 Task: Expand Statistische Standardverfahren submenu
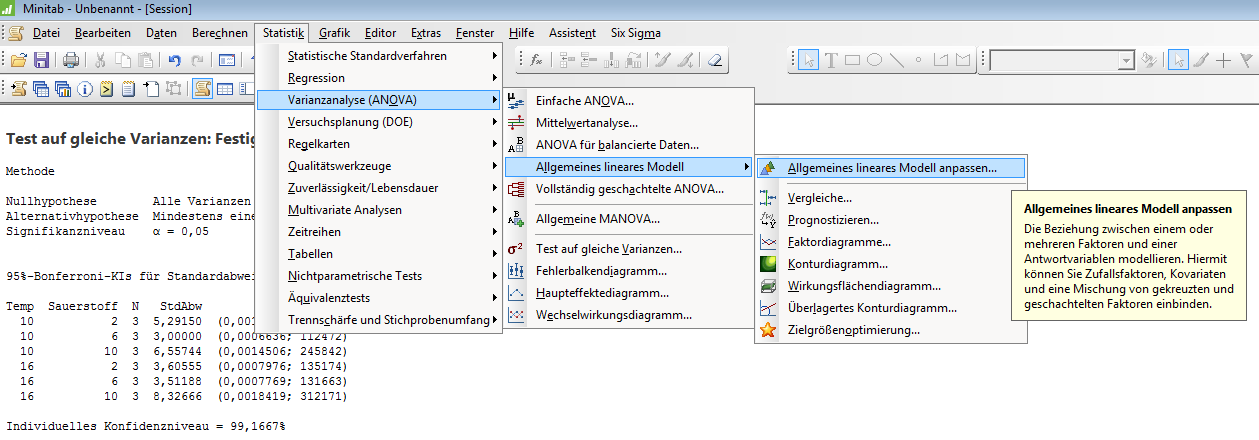(380, 56)
